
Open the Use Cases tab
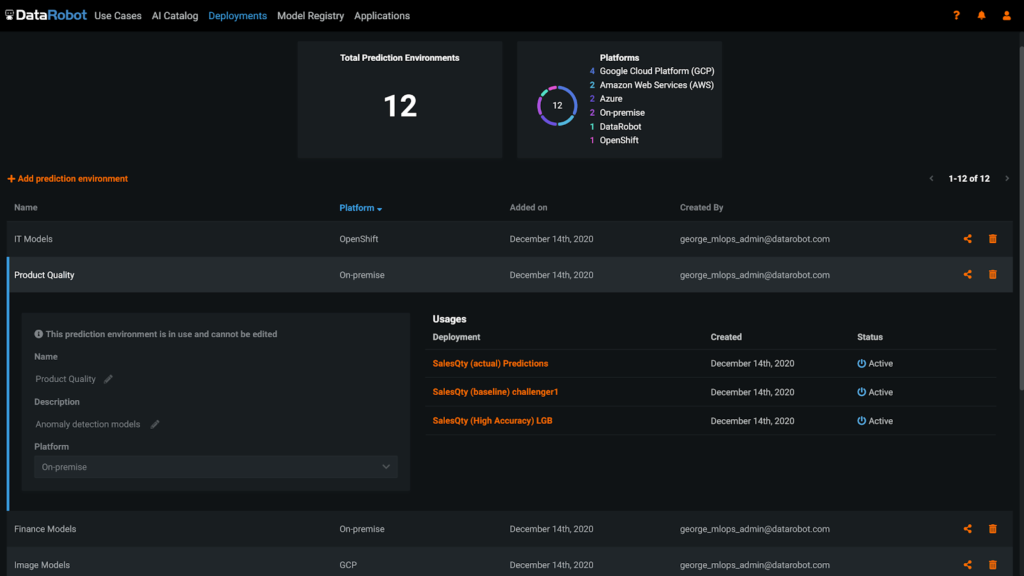tap(118, 16)
